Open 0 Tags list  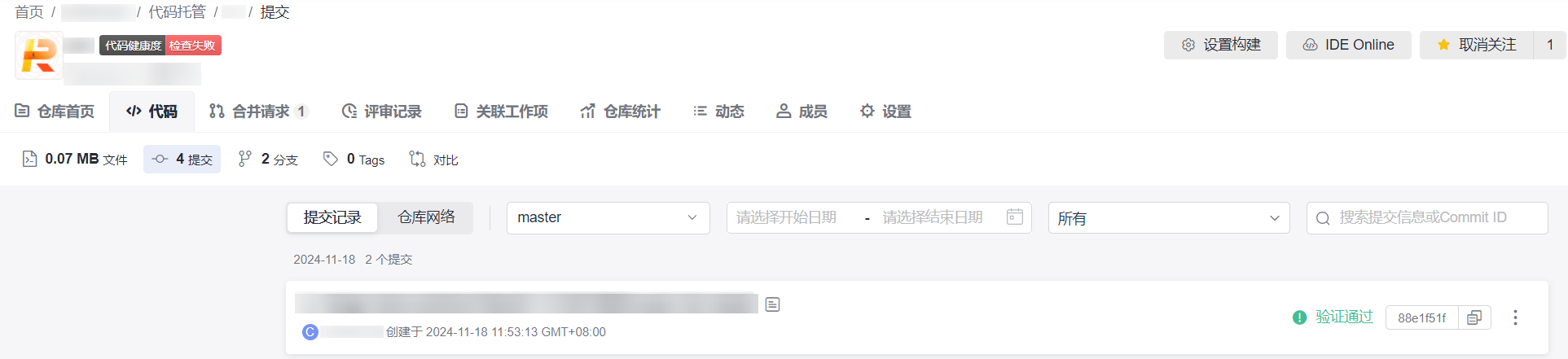pos(354,160)
